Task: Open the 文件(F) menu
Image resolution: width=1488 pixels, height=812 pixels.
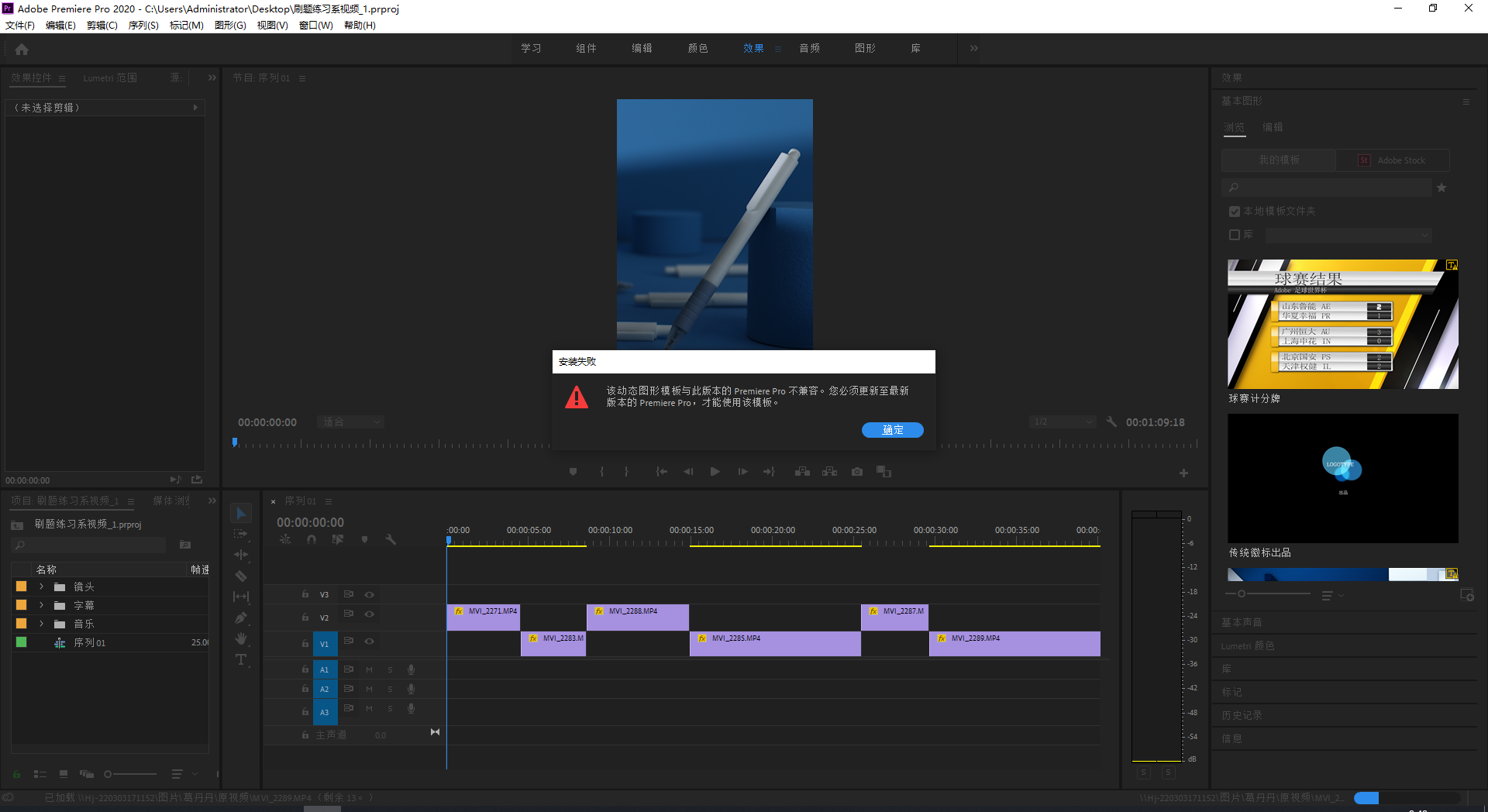Action: pyautogui.click(x=20, y=26)
